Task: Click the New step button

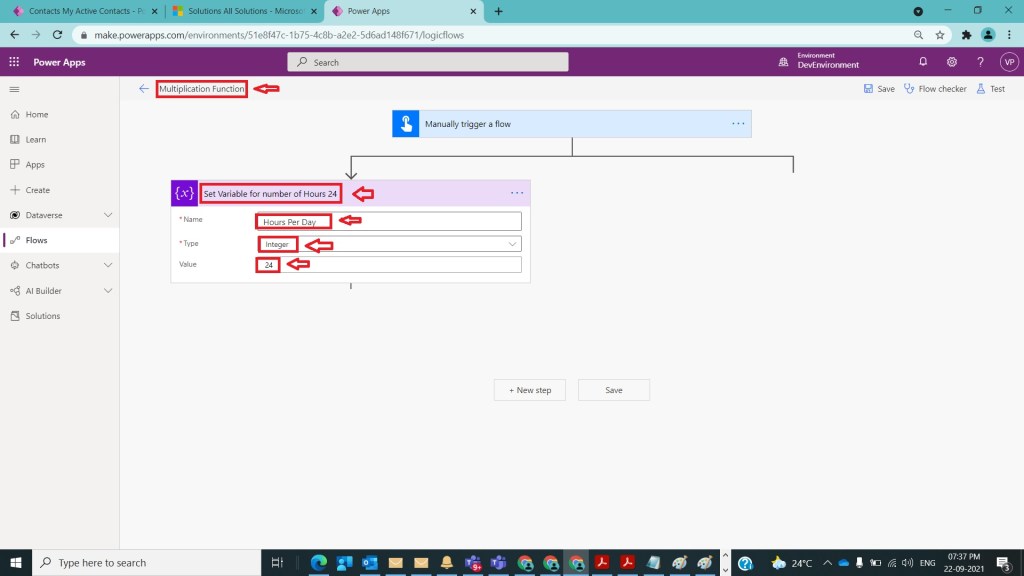Action: 530,390
